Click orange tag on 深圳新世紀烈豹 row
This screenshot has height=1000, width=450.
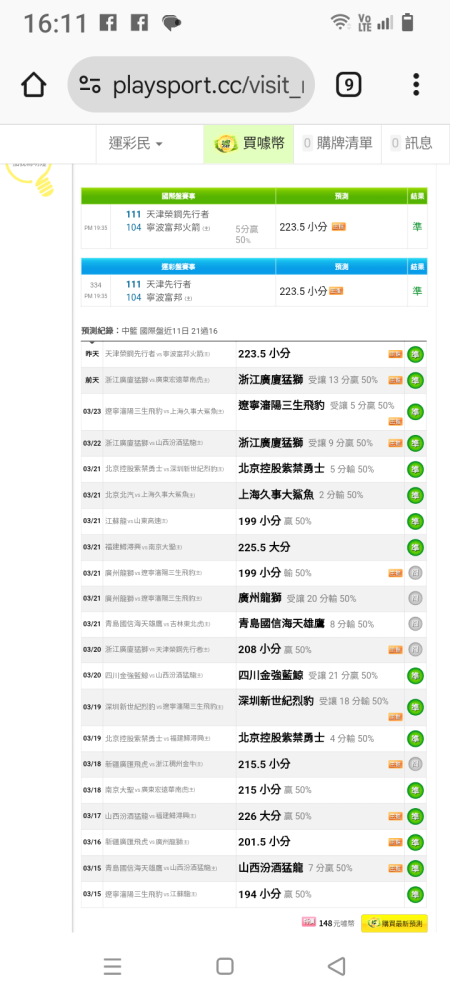(395, 717)
